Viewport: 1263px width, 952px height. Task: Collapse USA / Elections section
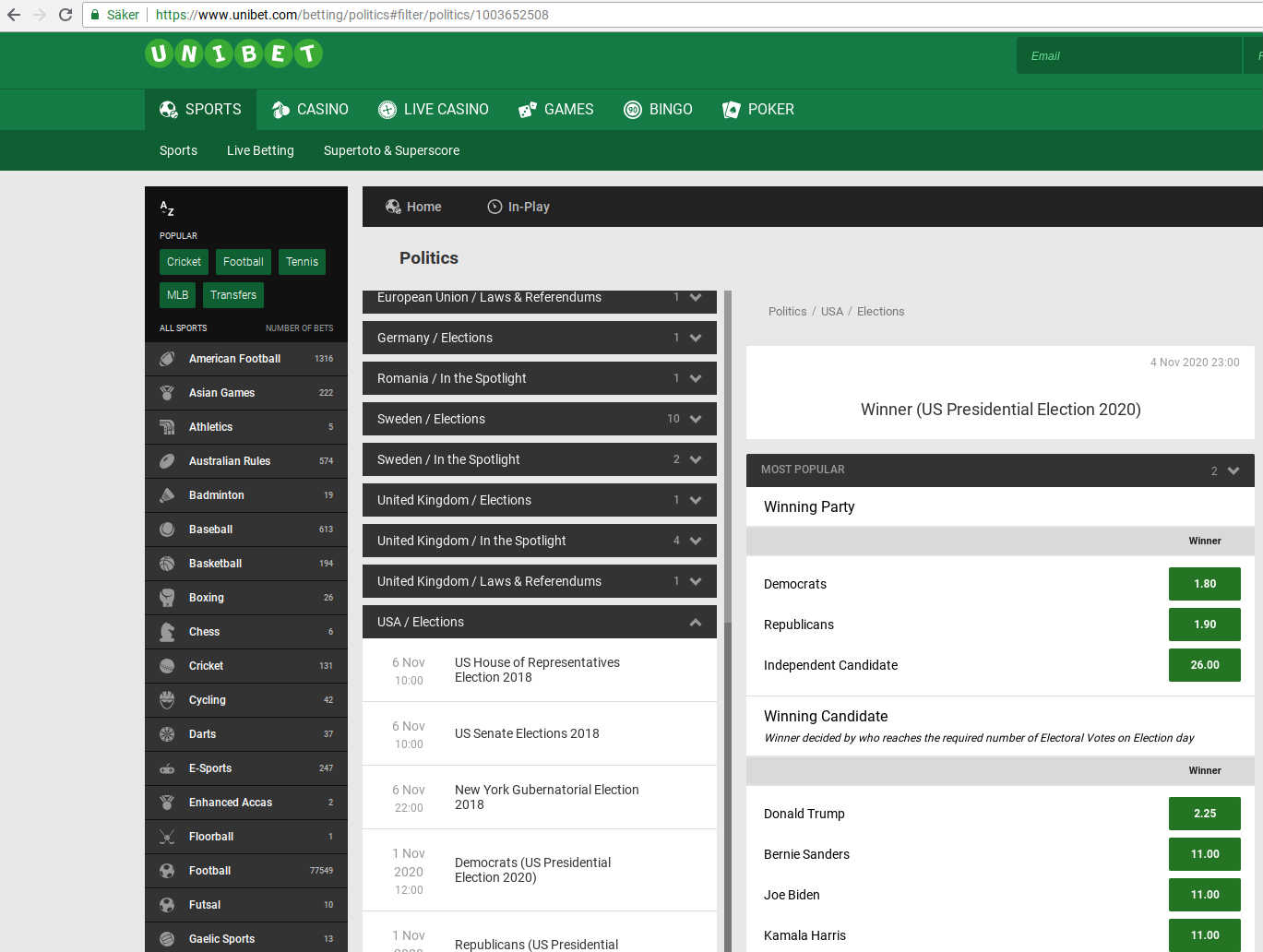click(x=540, y=622)
